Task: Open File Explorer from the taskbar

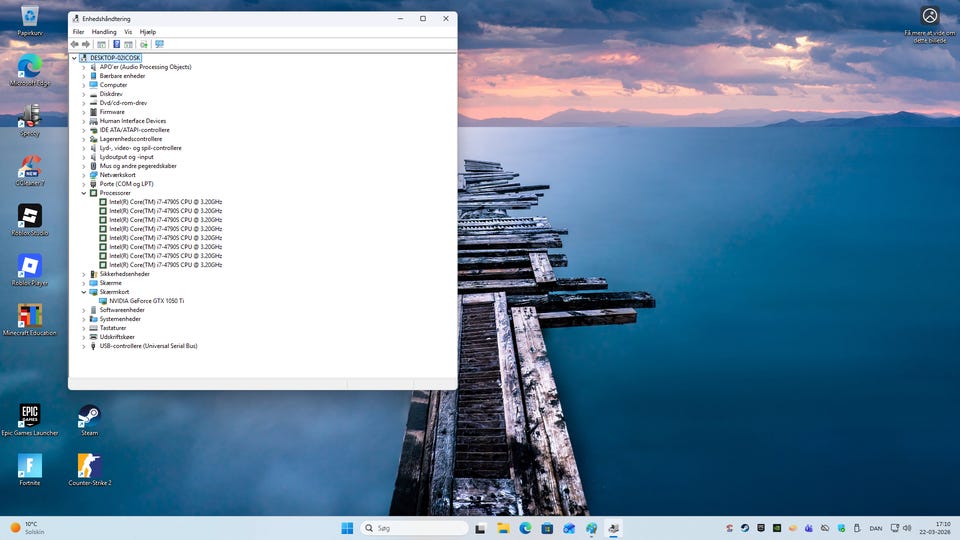Action: (503, 528)
